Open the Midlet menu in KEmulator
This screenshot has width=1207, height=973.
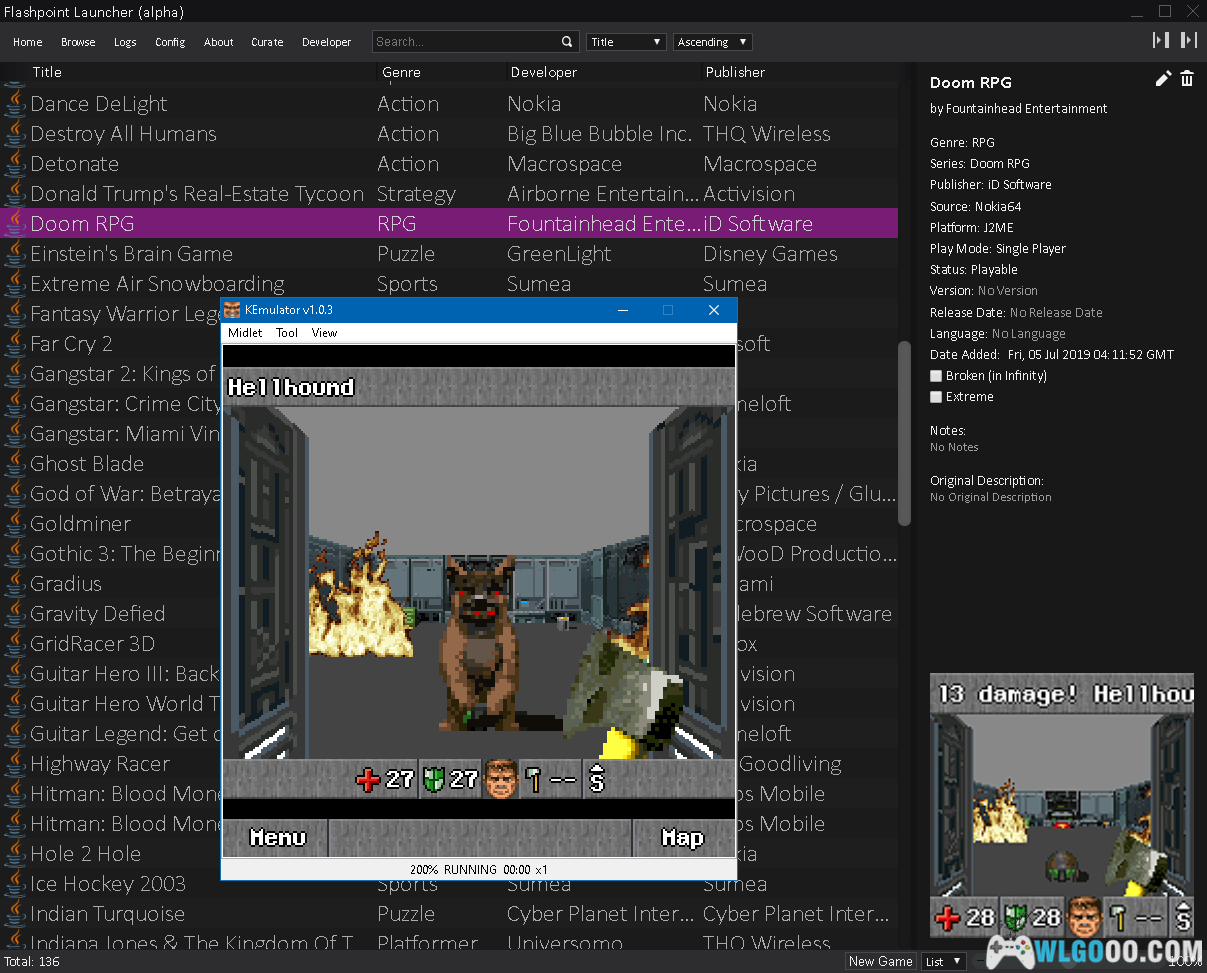pyautogui.click(x=245, y=333)
